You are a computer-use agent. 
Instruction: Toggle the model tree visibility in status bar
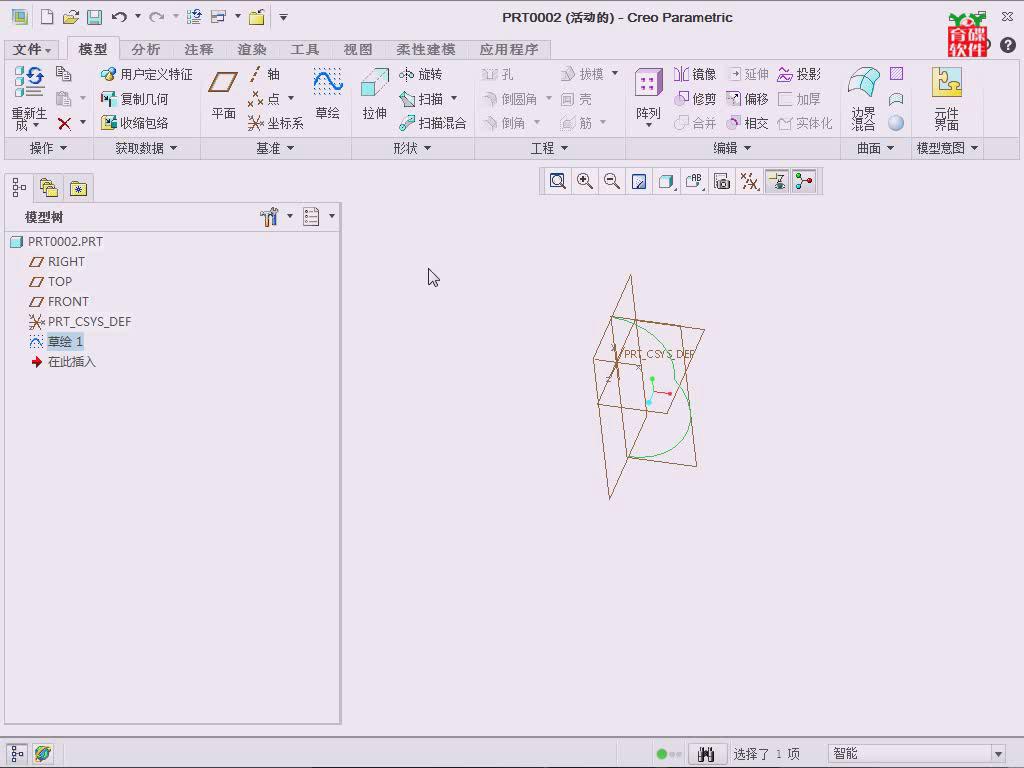coord(17,754)
